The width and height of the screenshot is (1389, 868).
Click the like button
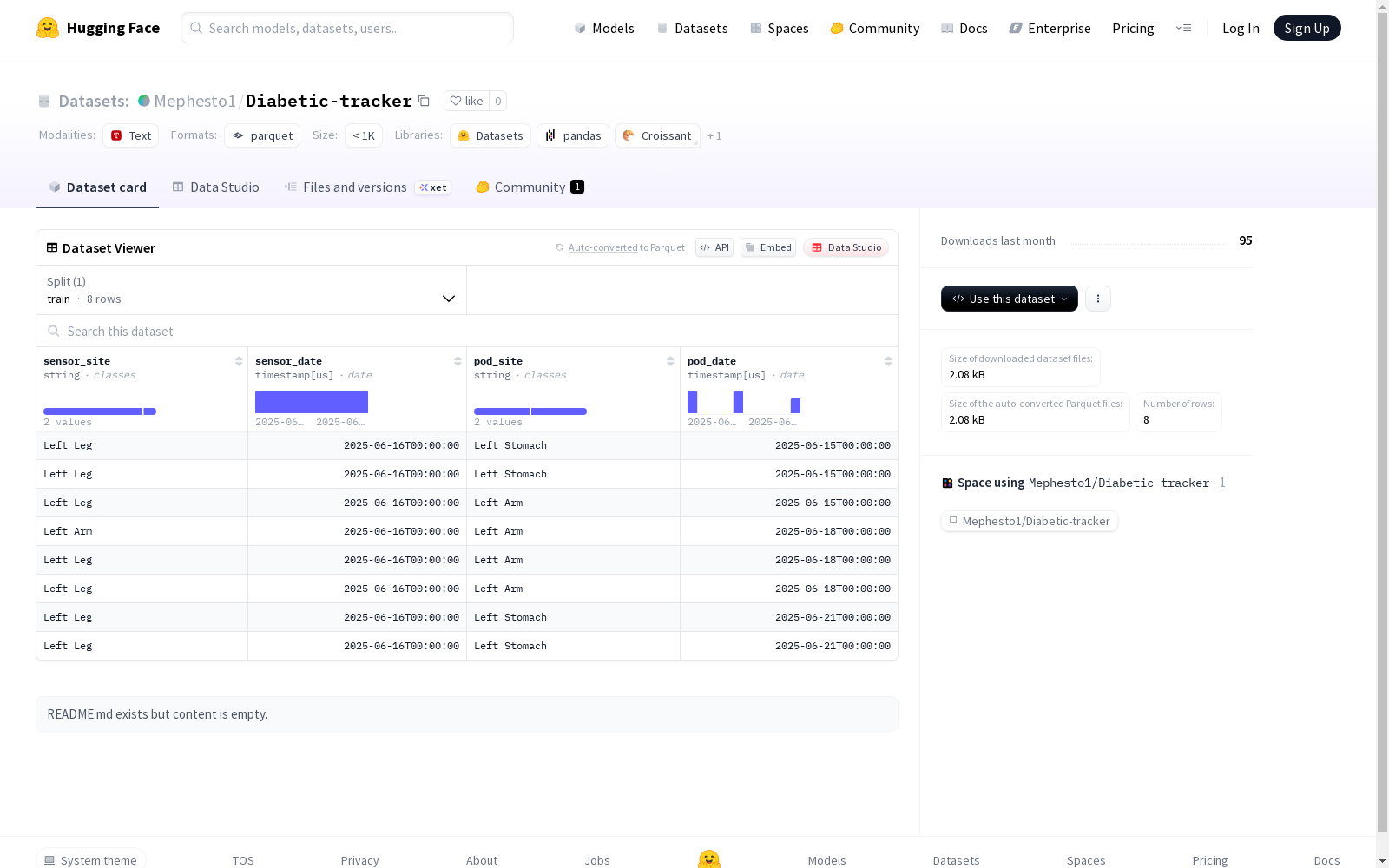[466, 101]
